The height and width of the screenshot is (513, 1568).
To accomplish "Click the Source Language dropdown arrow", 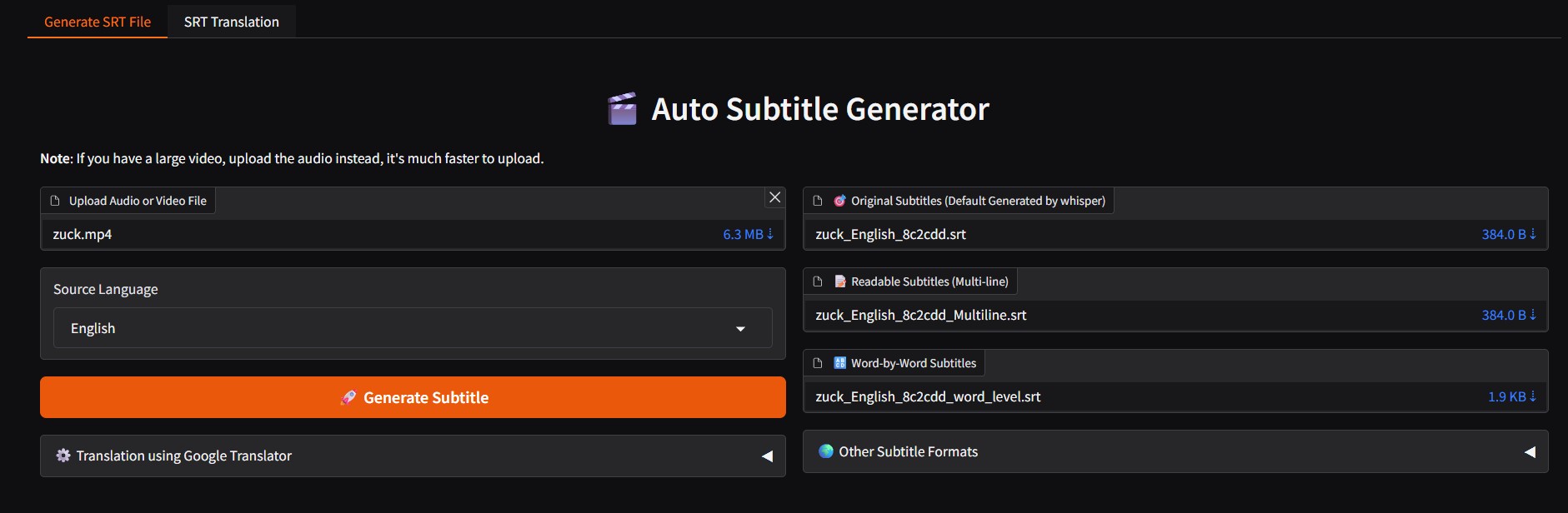I will [740, 329].
